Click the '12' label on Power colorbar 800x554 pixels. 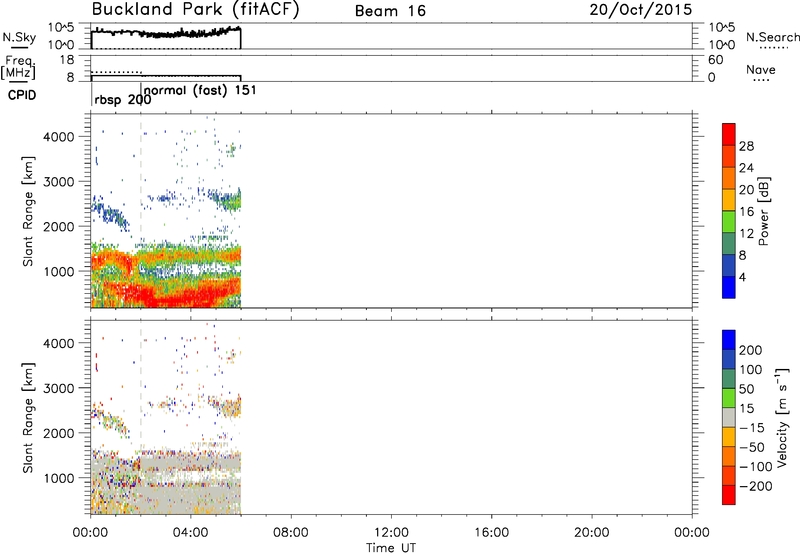point(746,234)
